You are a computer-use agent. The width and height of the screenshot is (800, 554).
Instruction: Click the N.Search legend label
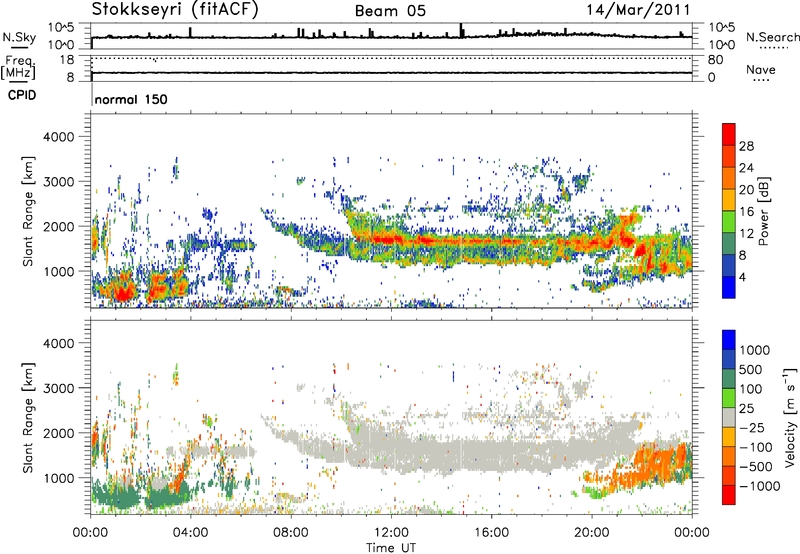click(x=772, y=37)
